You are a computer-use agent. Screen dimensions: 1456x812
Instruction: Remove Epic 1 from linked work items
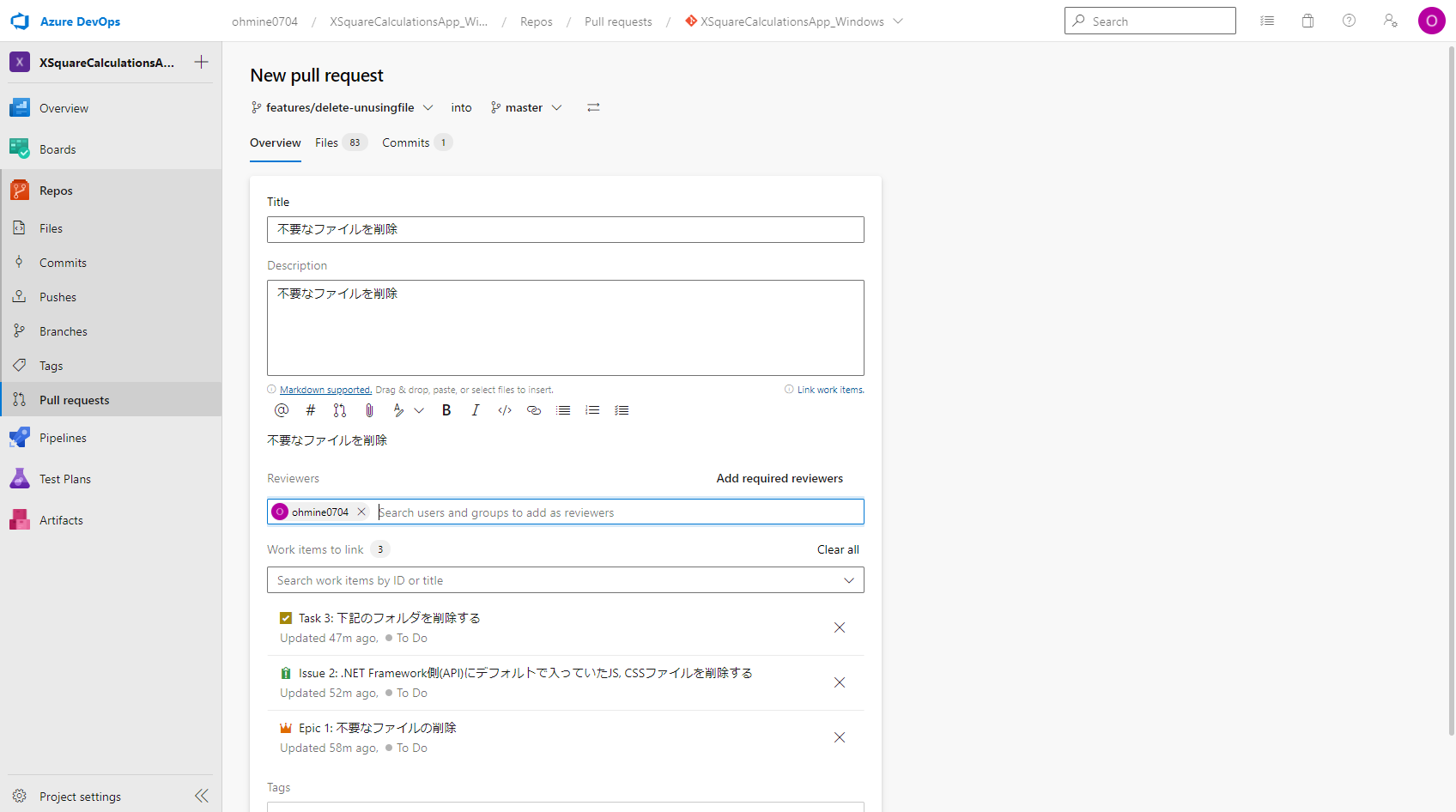pyautogui.click(x=840, y=737)
